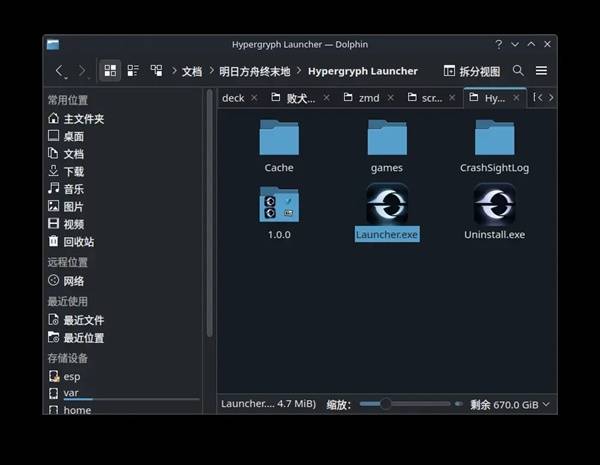Viewport: 600px width, 465px height.
Task: Go back with the back arrow
Action: click(x=60, y=71)
